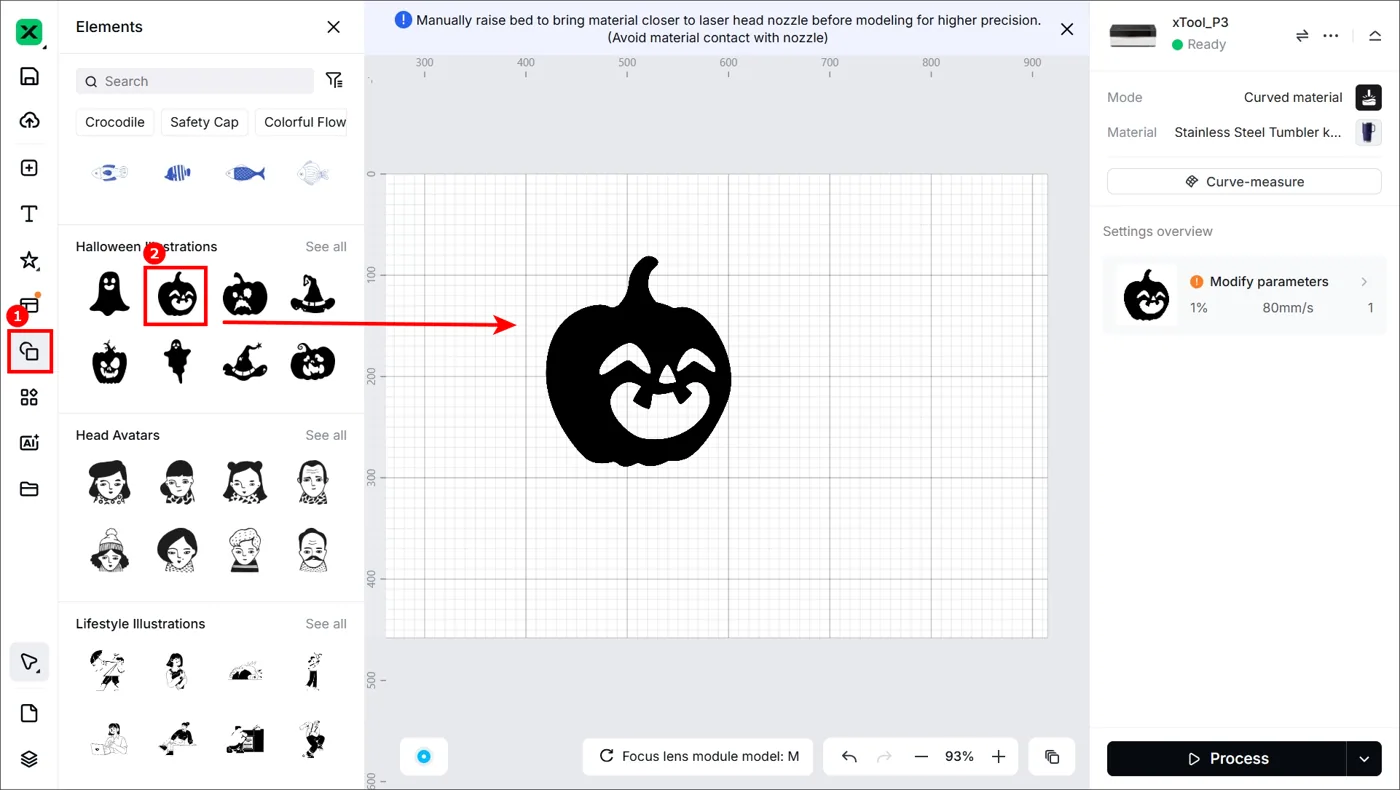Click the pumpkin thumbnail in Settings overview
Image resolution: width=1400 pixels, height=790 pixels.
pyautogui.click(x=1146, y=295)
